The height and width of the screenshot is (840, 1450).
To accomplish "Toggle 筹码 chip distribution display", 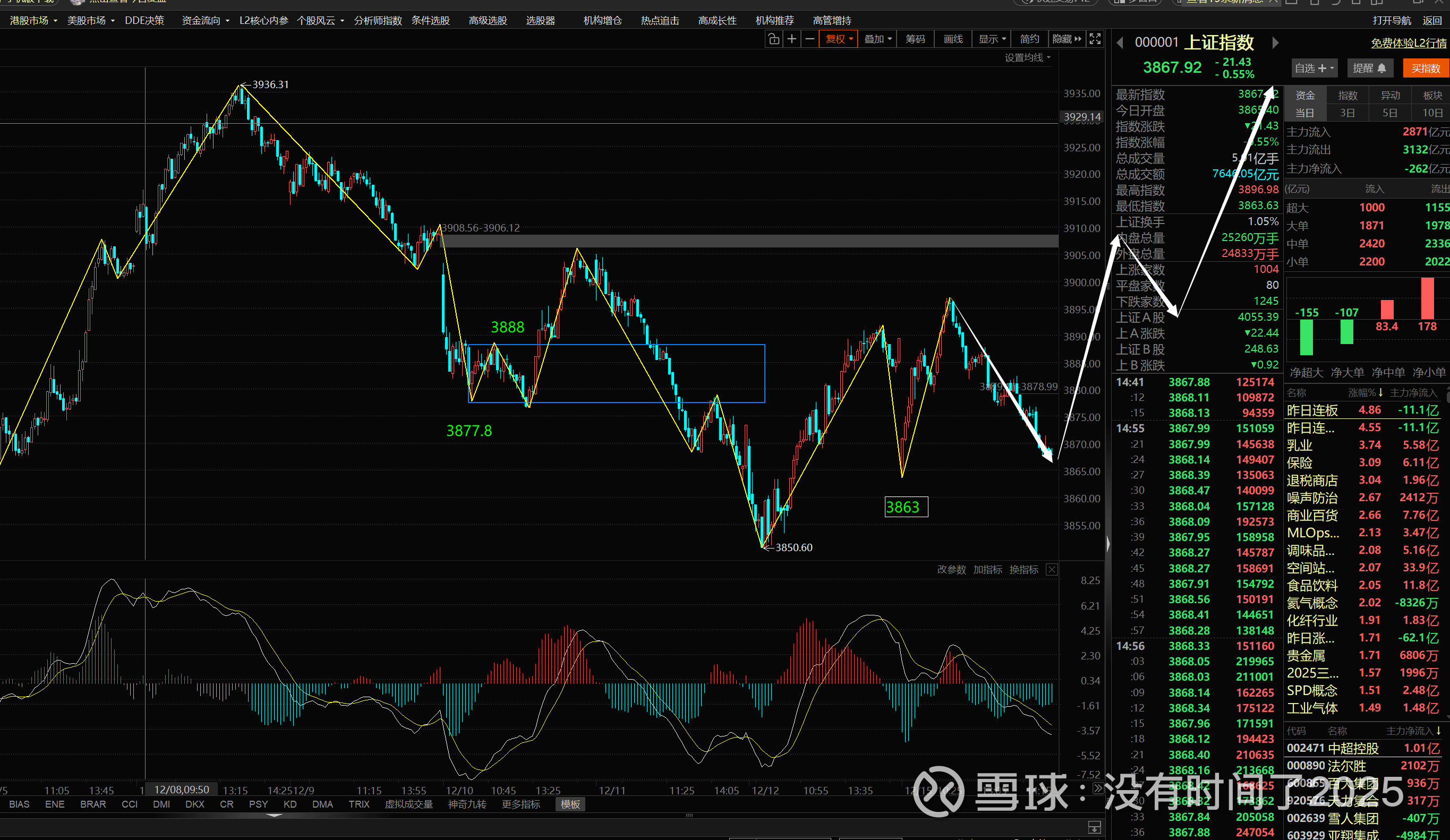I will point(915,39).
